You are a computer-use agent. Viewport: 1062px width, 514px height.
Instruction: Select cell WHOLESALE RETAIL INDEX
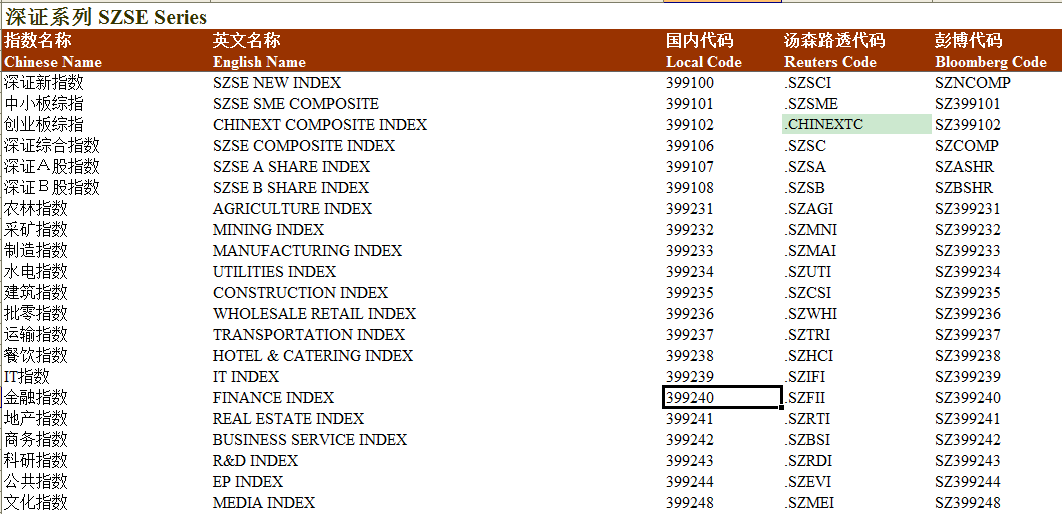tap(314, 314)
